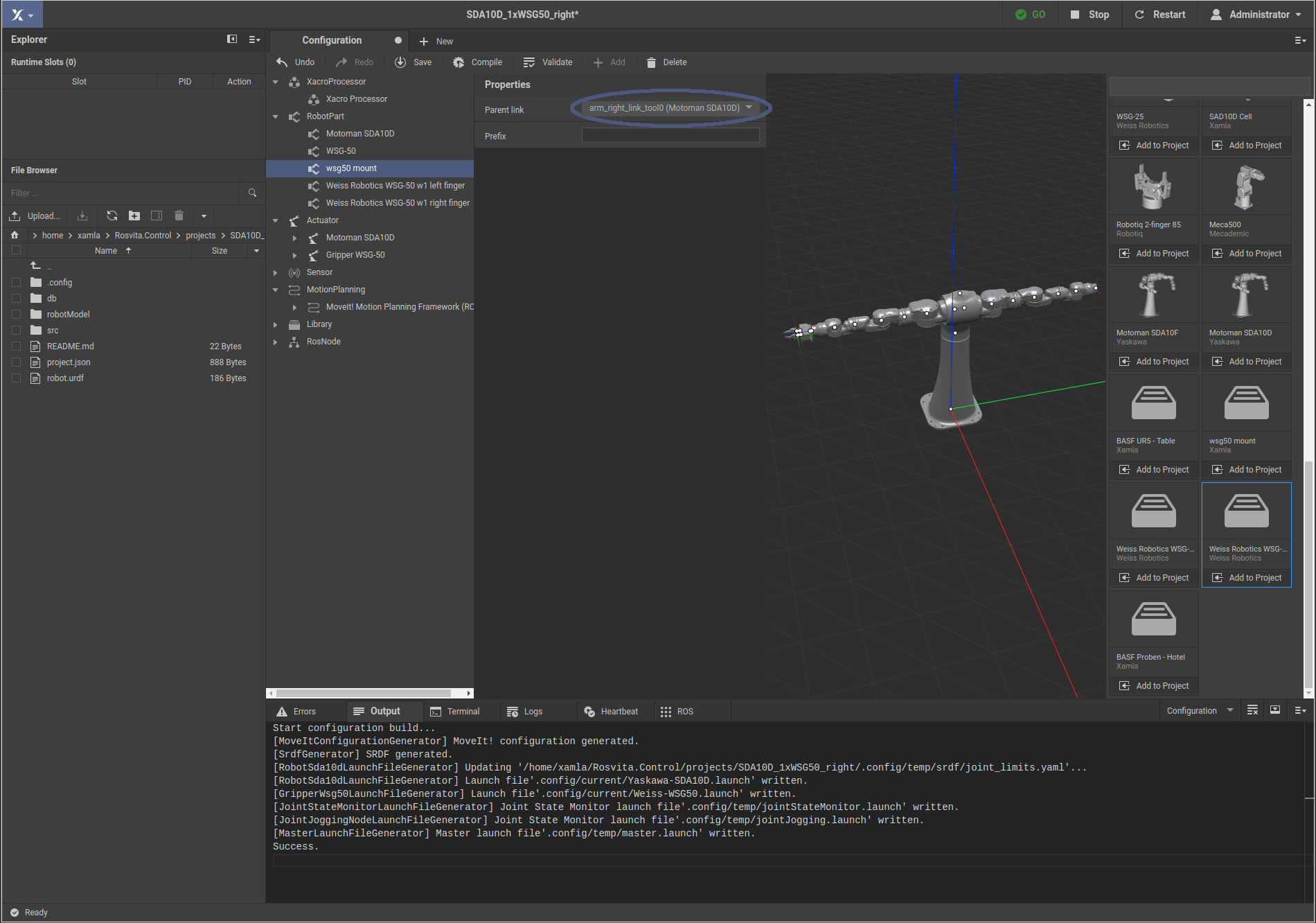Viewport: 1316px width, 923px height.
Task: Collapse the Actuator tree node
Action: 276,220
